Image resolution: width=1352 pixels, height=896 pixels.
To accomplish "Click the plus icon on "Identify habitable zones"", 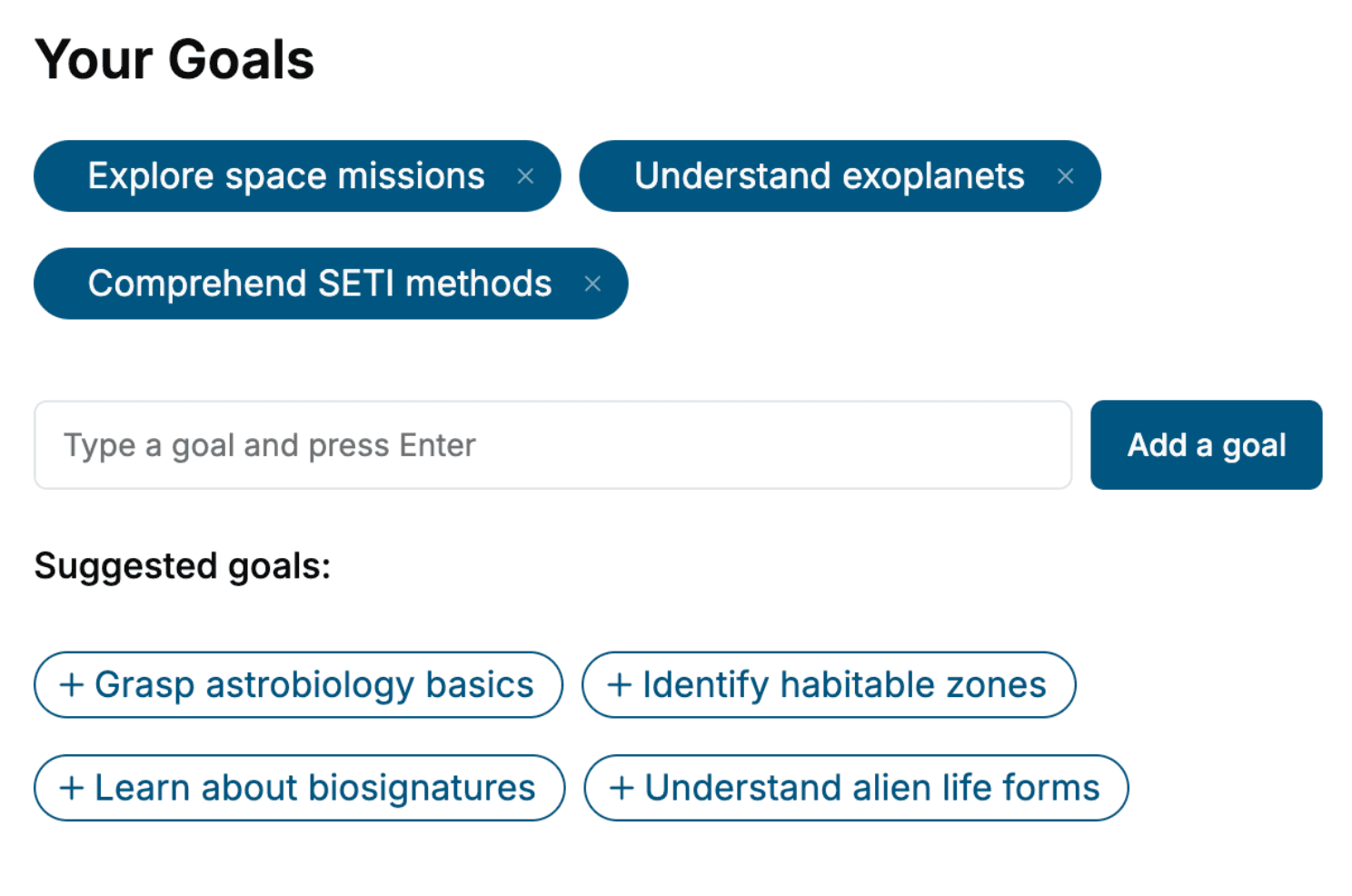I will [x=621, y=685].
